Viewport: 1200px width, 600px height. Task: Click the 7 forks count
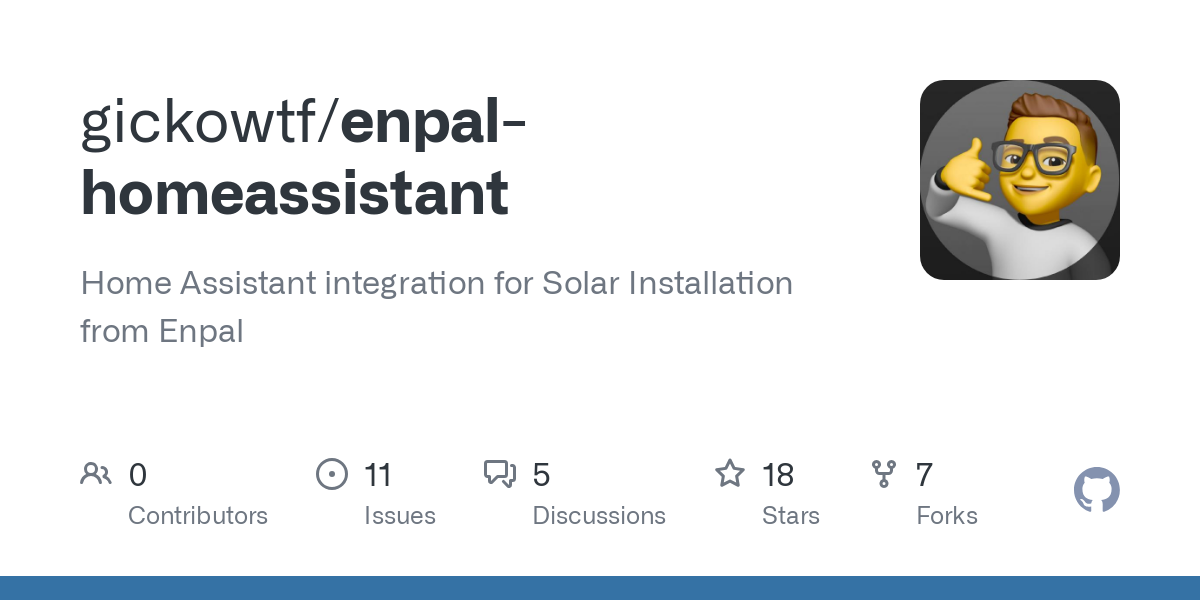click(x=924, y=474)
